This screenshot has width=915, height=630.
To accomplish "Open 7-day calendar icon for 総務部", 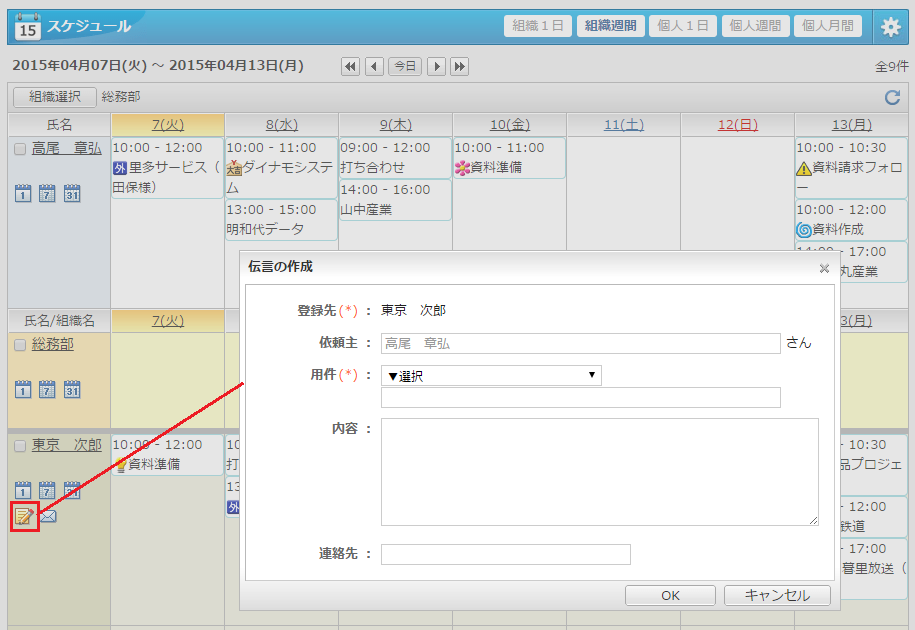I will pyautogui.click(x=47, y=389).
